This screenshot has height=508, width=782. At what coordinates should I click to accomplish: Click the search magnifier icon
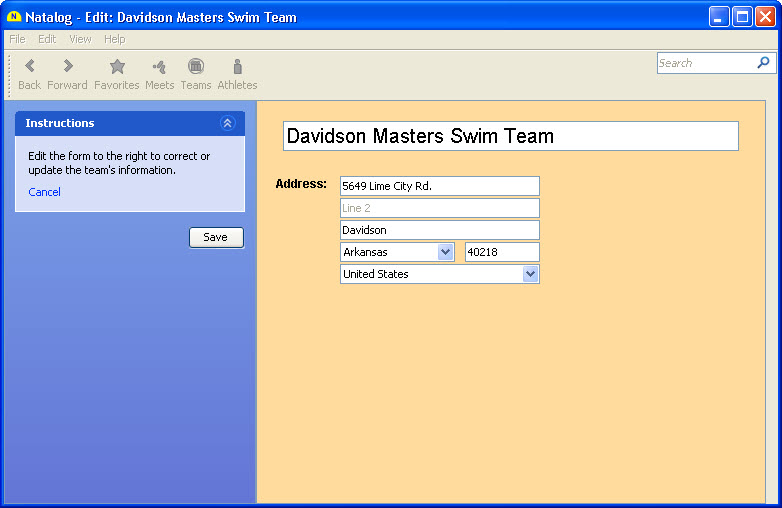click(x=764, y=63)
